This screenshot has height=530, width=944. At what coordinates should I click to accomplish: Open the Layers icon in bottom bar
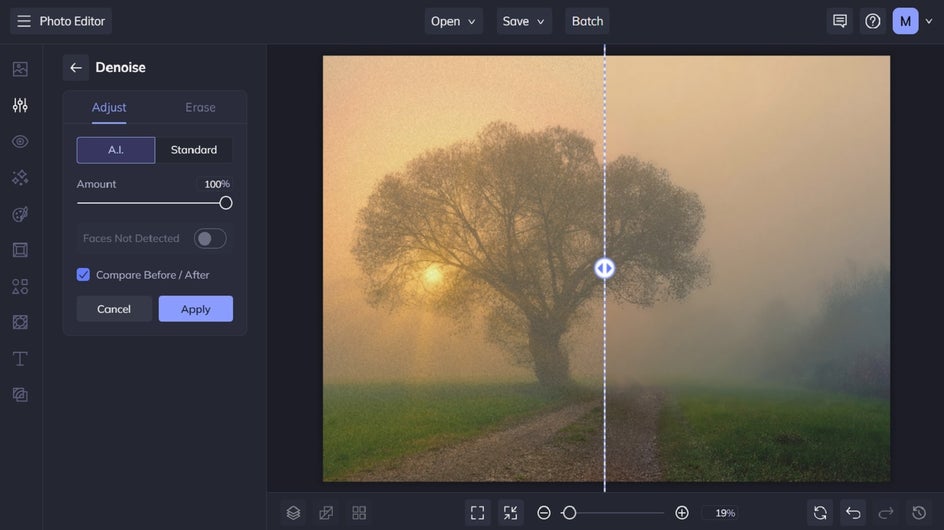[293, 513]
